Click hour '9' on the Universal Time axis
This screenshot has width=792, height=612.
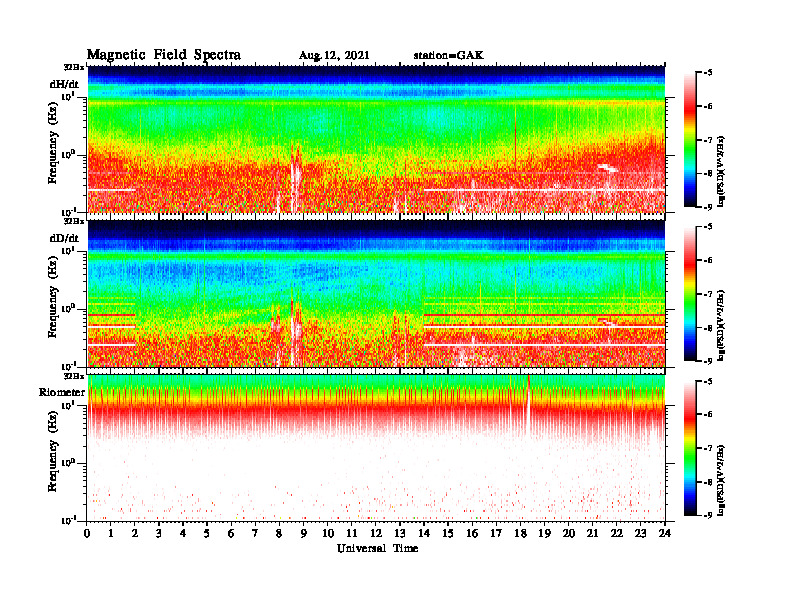(x=304, y=533)
